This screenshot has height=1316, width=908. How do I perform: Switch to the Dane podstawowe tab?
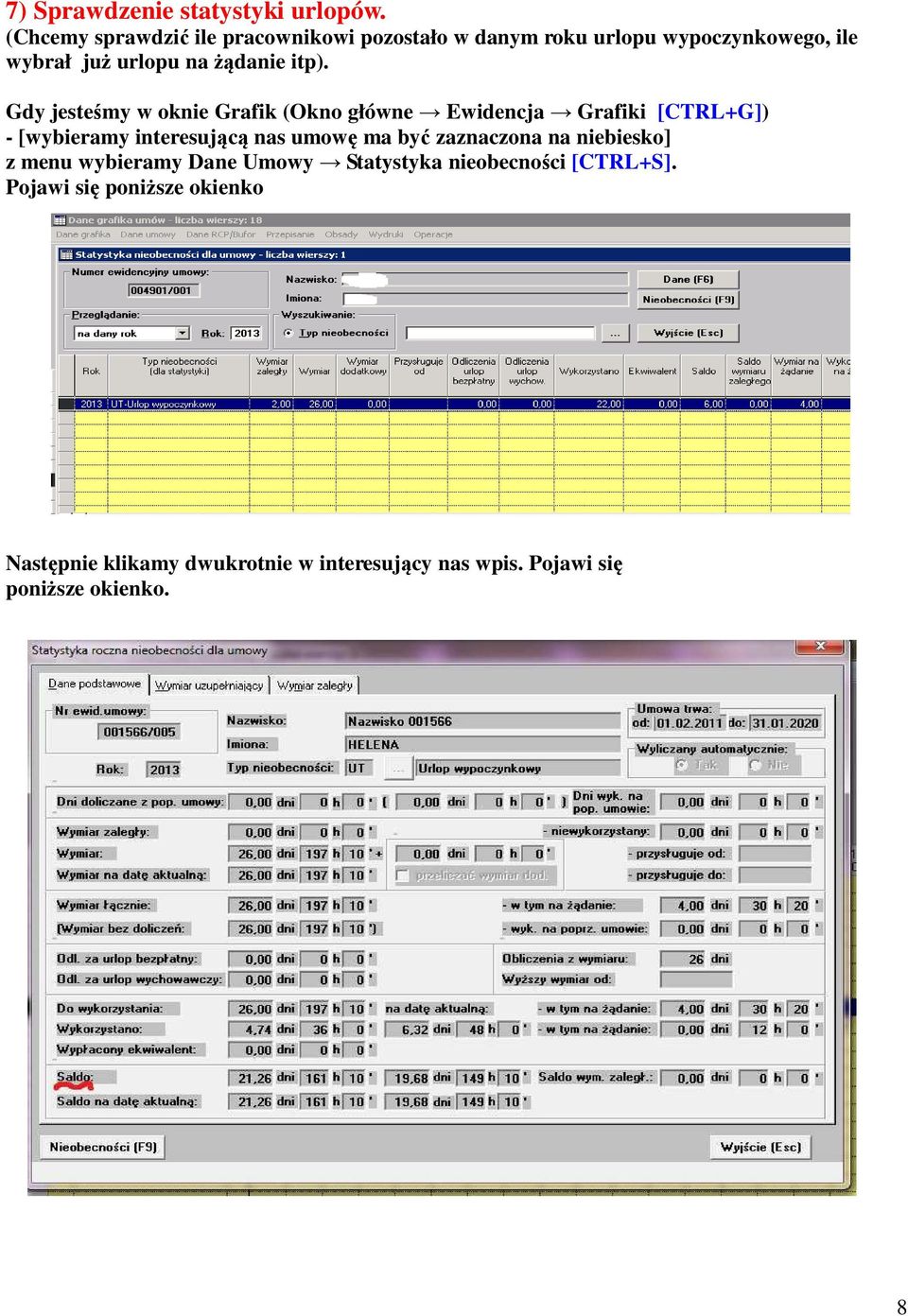click(95, 684)
